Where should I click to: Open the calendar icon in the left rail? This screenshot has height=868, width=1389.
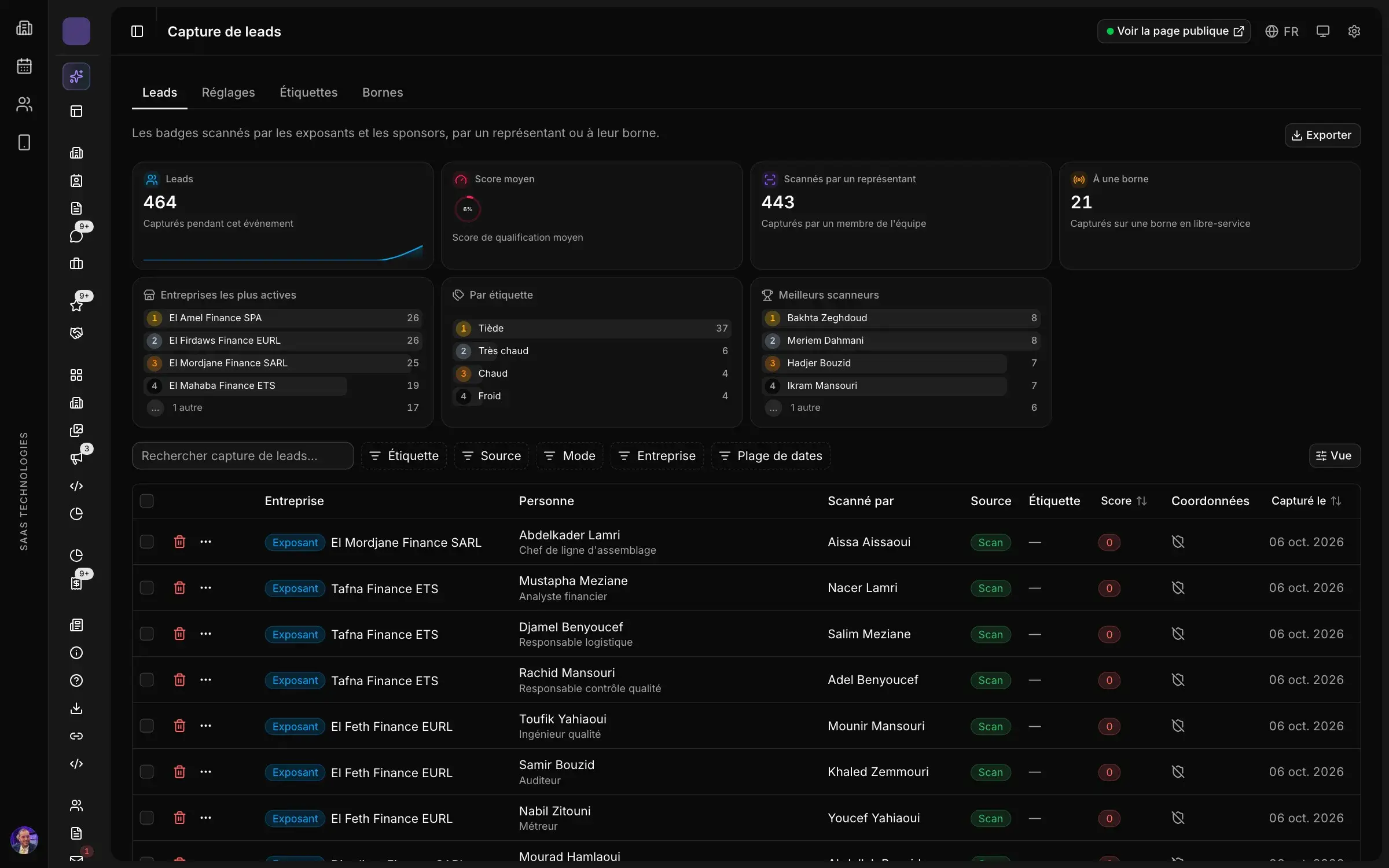(24, 66)
